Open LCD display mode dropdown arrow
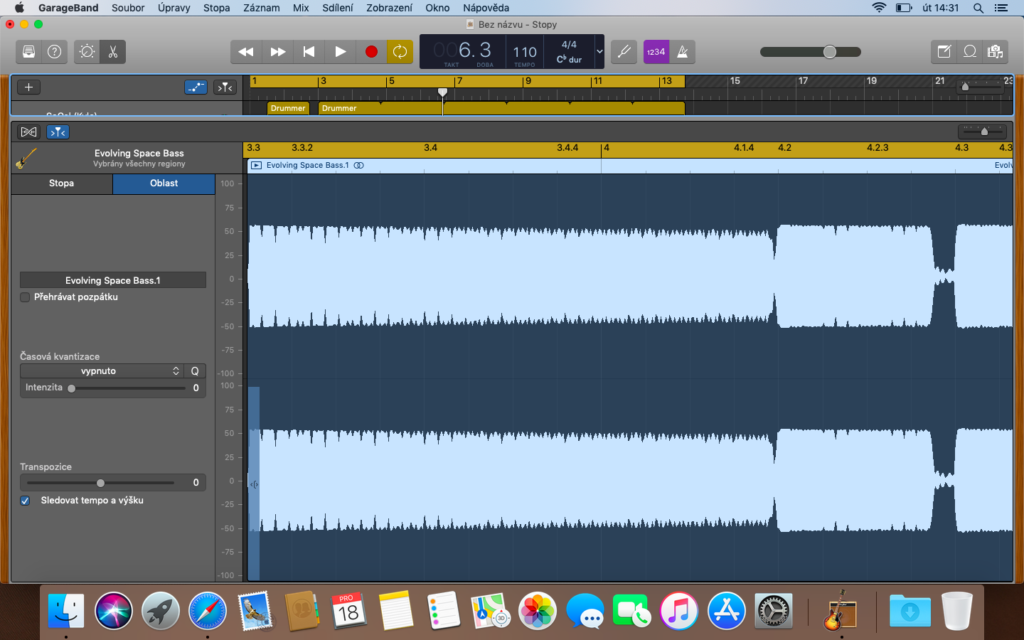 pos(599,52)
